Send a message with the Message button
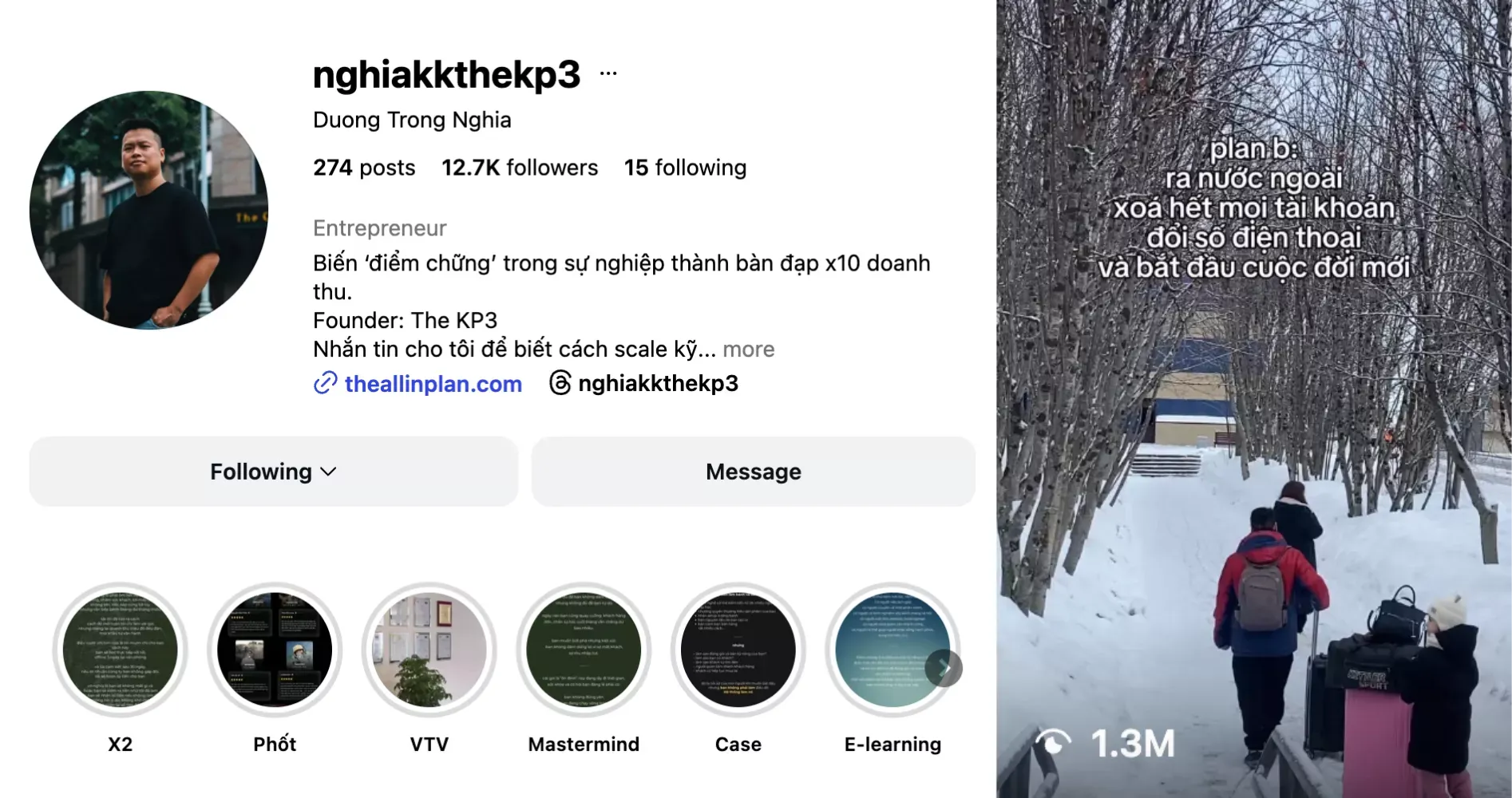The image size is (1512, 798). click(x=754, y=472)
